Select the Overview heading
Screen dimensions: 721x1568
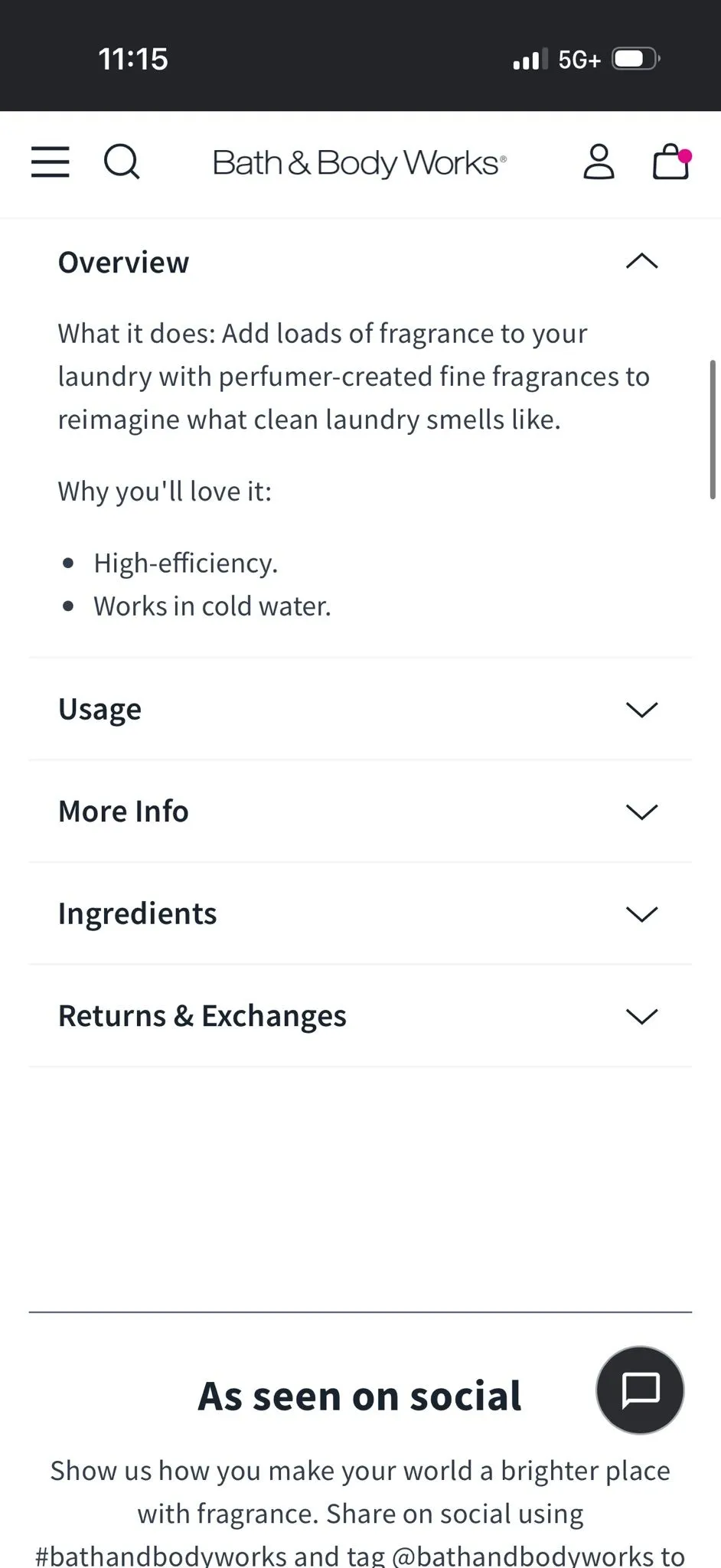tap(123, 263)
